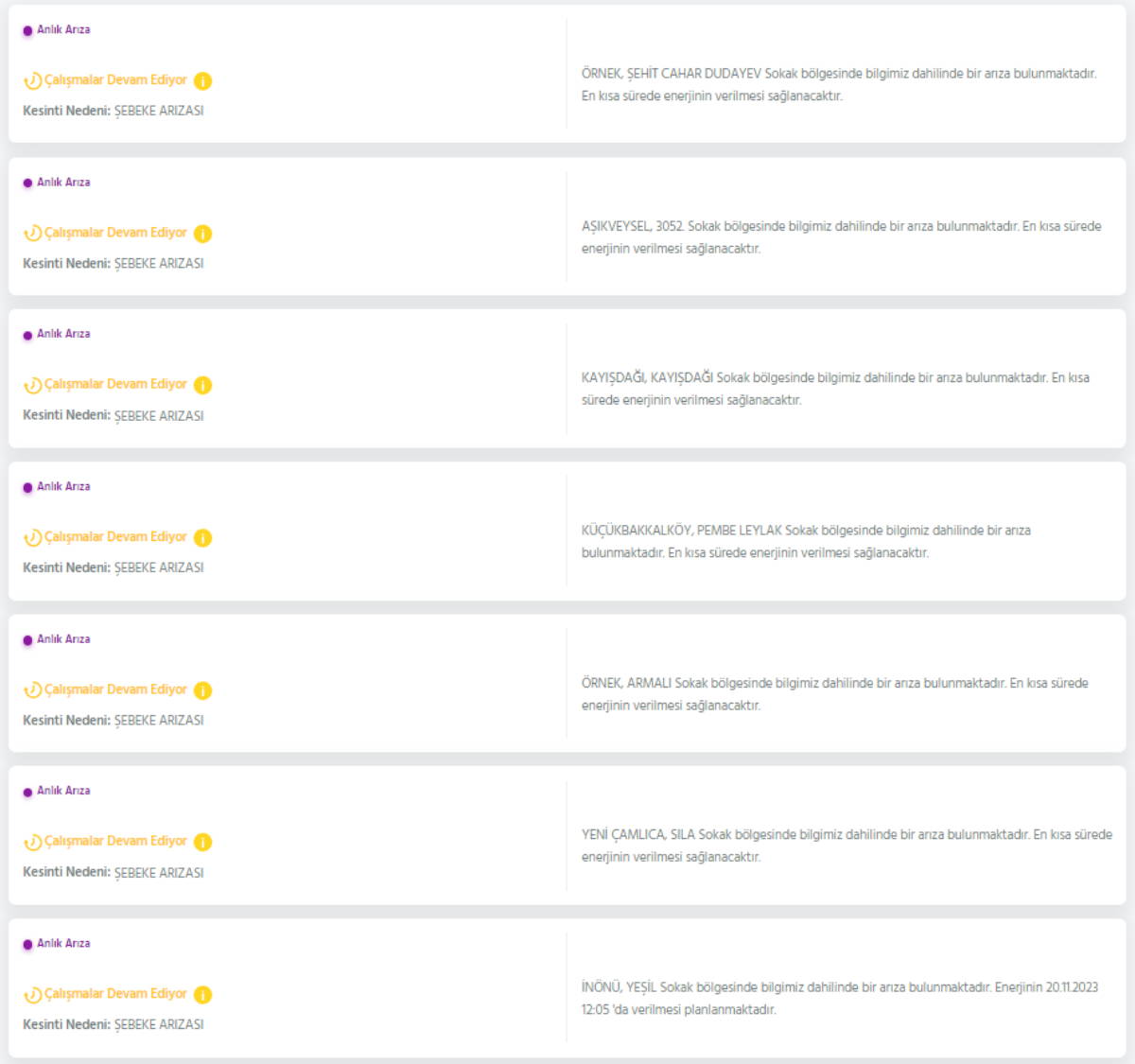Click the KÜÇÜKBAKKALKÖY, PEMBE LEYLAK outage description text

805,541
